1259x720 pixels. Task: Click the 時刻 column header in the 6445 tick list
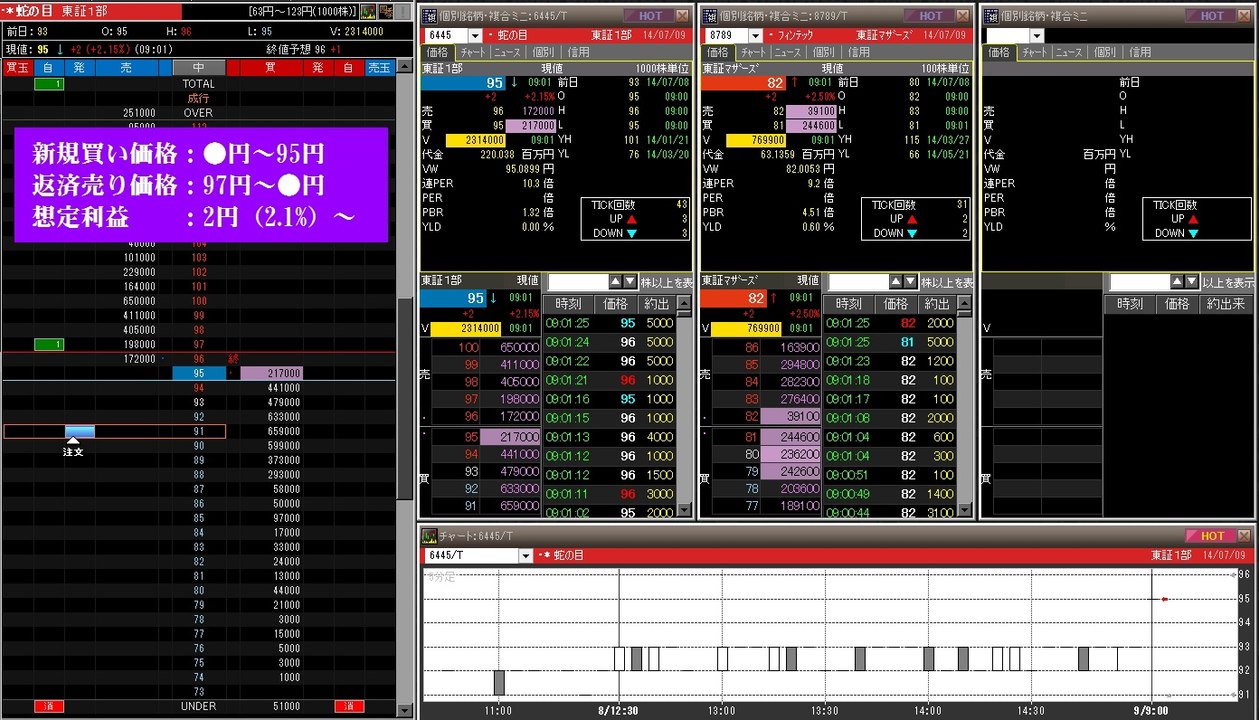(567, 304)
